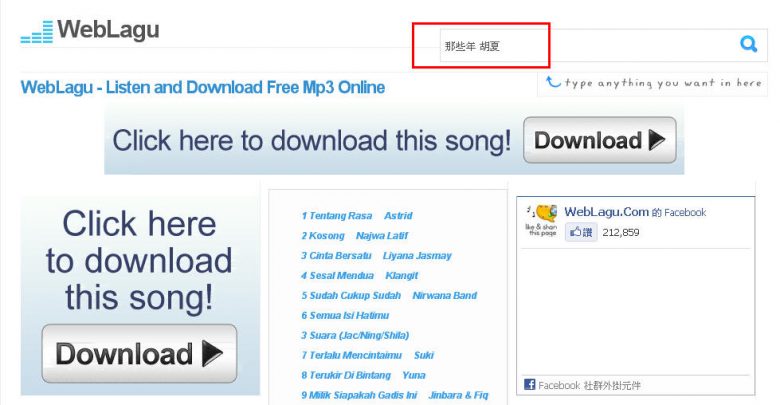Click WebLagu Listen and Download heading link
This screenshot has height=405, width=780.
coord(202,88)
